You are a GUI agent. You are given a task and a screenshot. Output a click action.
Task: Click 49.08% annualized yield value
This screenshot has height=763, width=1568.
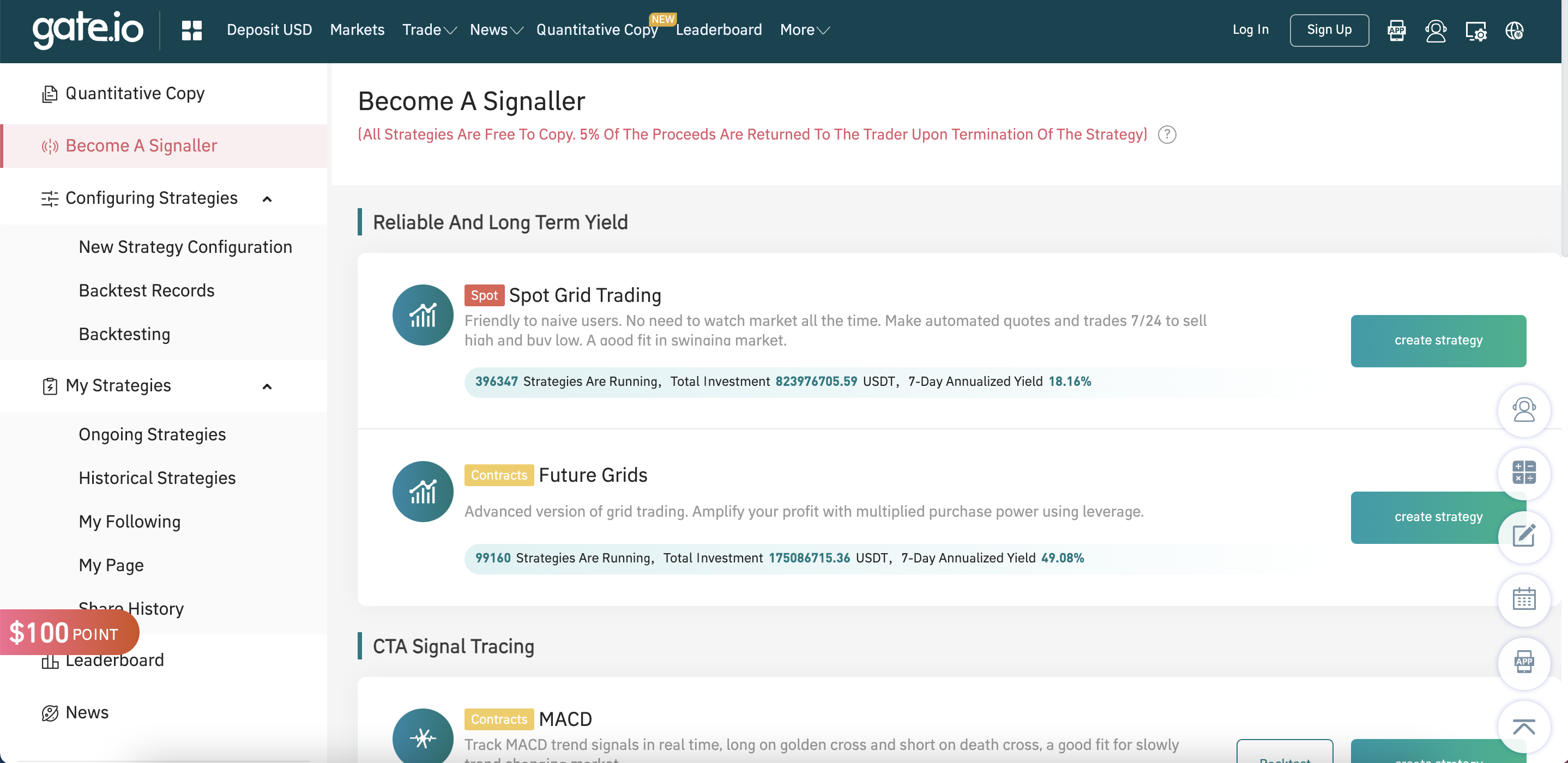click(1062, 558)
